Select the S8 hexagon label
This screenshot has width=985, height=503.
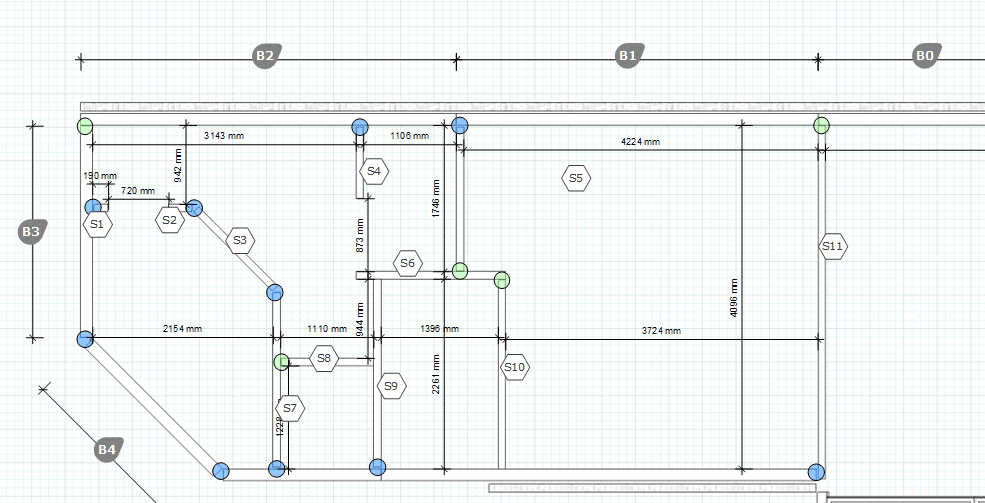click(324, 358)
